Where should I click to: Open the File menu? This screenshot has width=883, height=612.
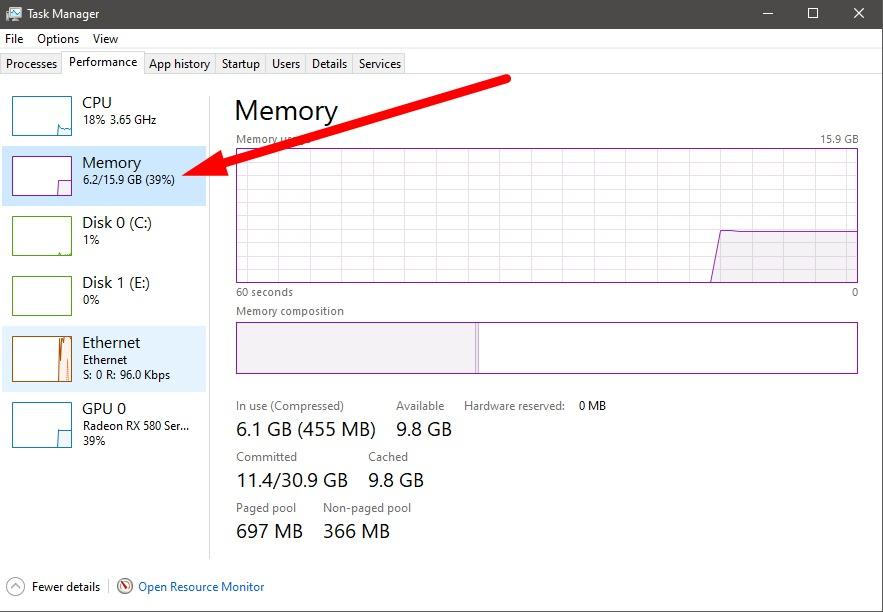click(14, 39)
